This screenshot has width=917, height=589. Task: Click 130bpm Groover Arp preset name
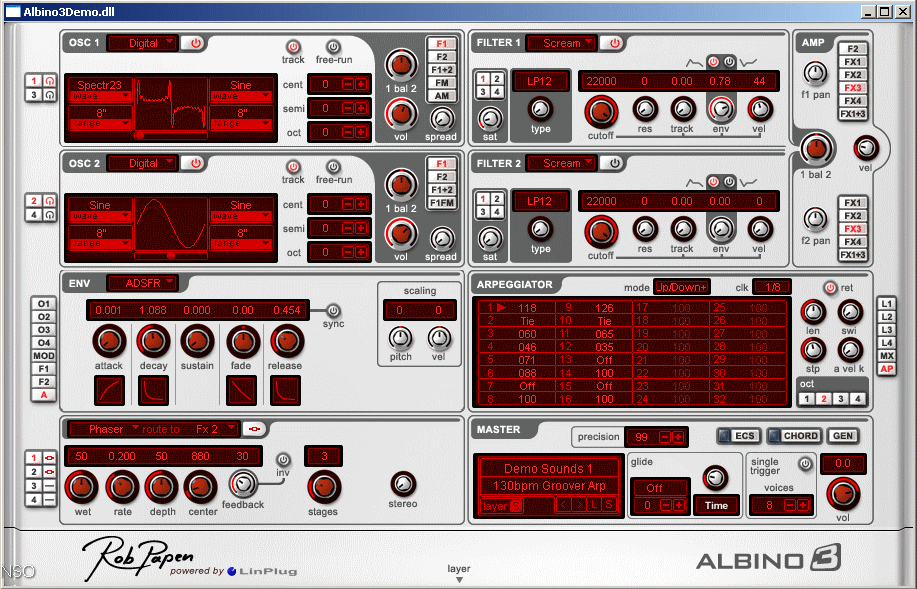click(549, 485)
